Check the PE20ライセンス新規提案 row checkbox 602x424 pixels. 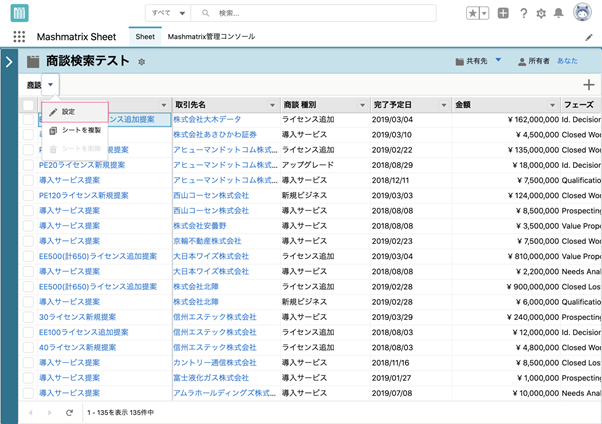(28, 165)
